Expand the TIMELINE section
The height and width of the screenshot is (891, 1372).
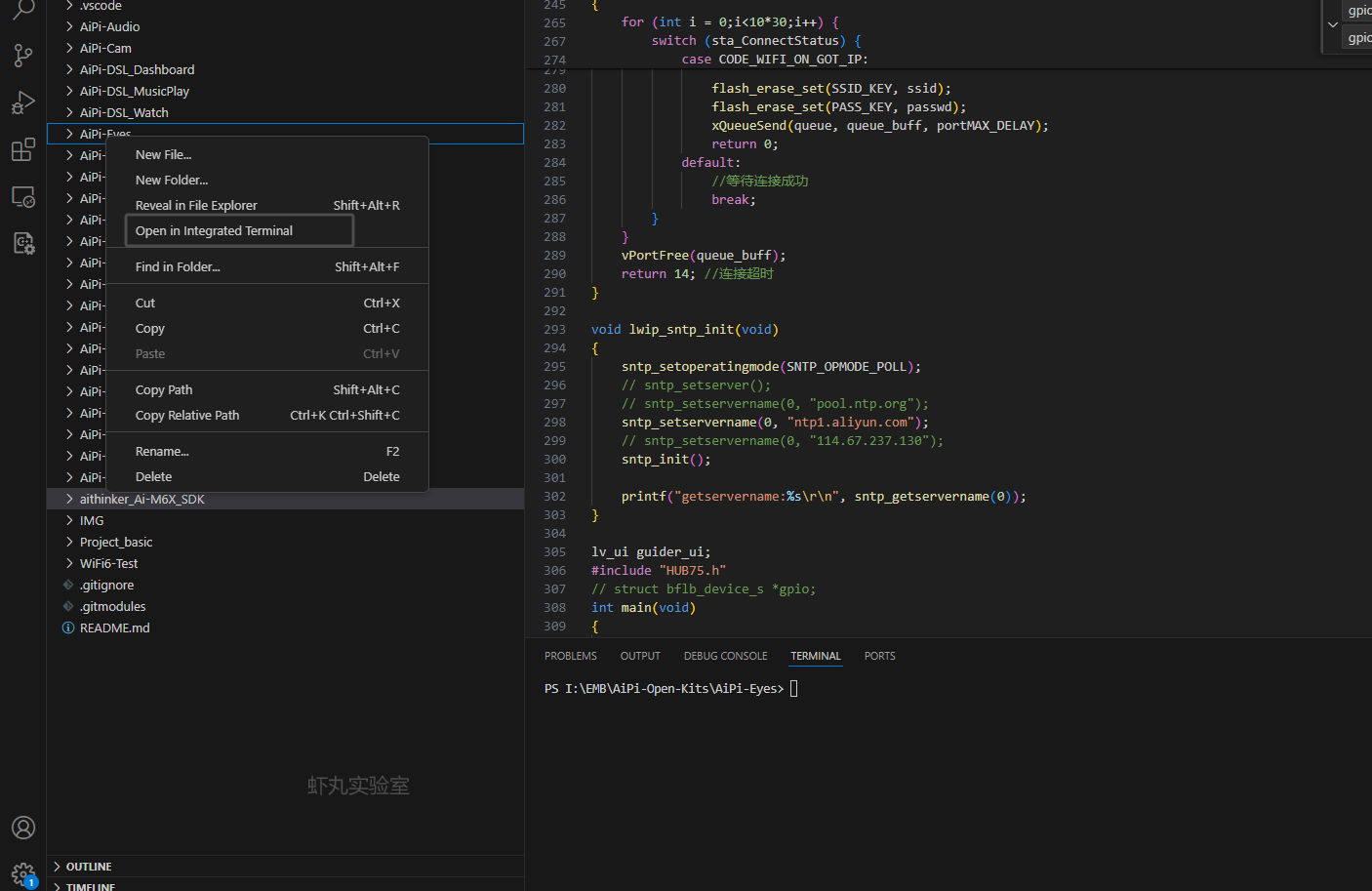click(x=58, y=887)
